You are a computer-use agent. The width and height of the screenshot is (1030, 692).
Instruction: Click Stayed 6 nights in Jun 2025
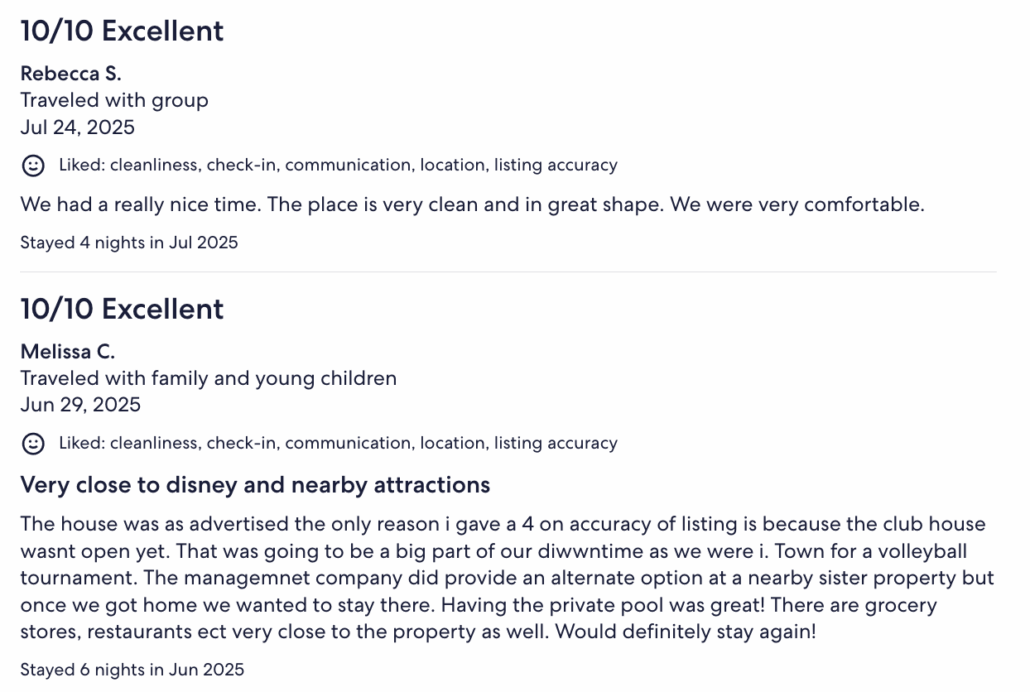pyautogui.click(x=132, y=670)
